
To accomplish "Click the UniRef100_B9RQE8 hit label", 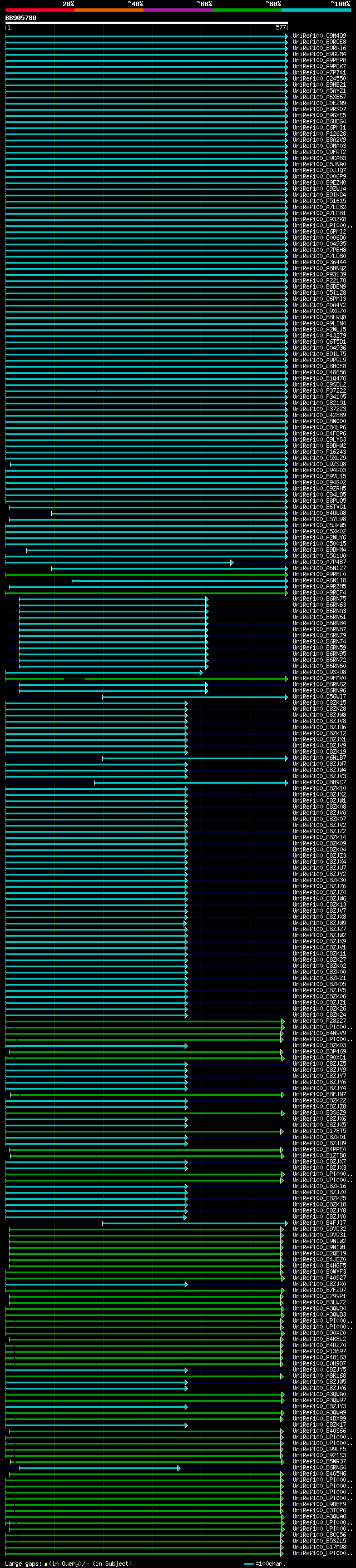I will pyautogui.click(x=319, y=42).
